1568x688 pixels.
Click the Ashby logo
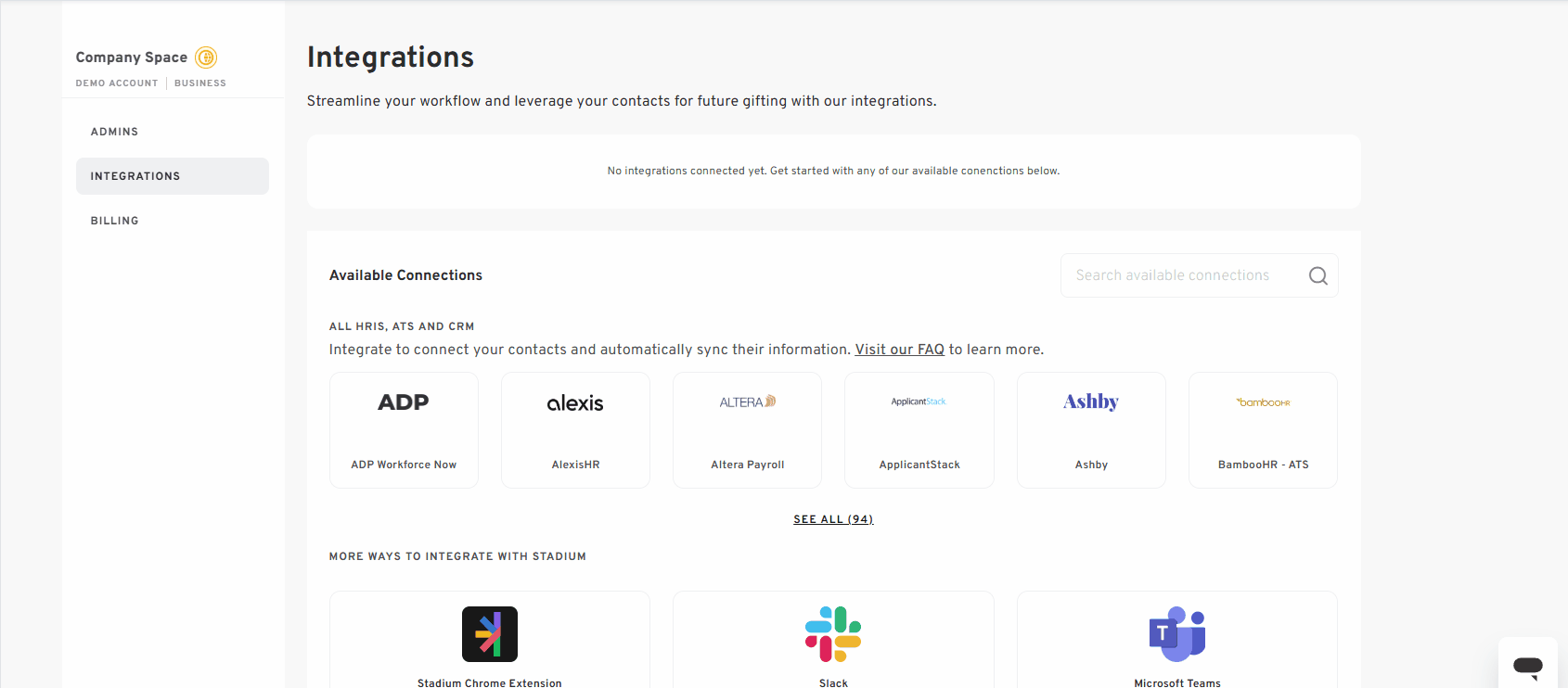coord(1091,401)
